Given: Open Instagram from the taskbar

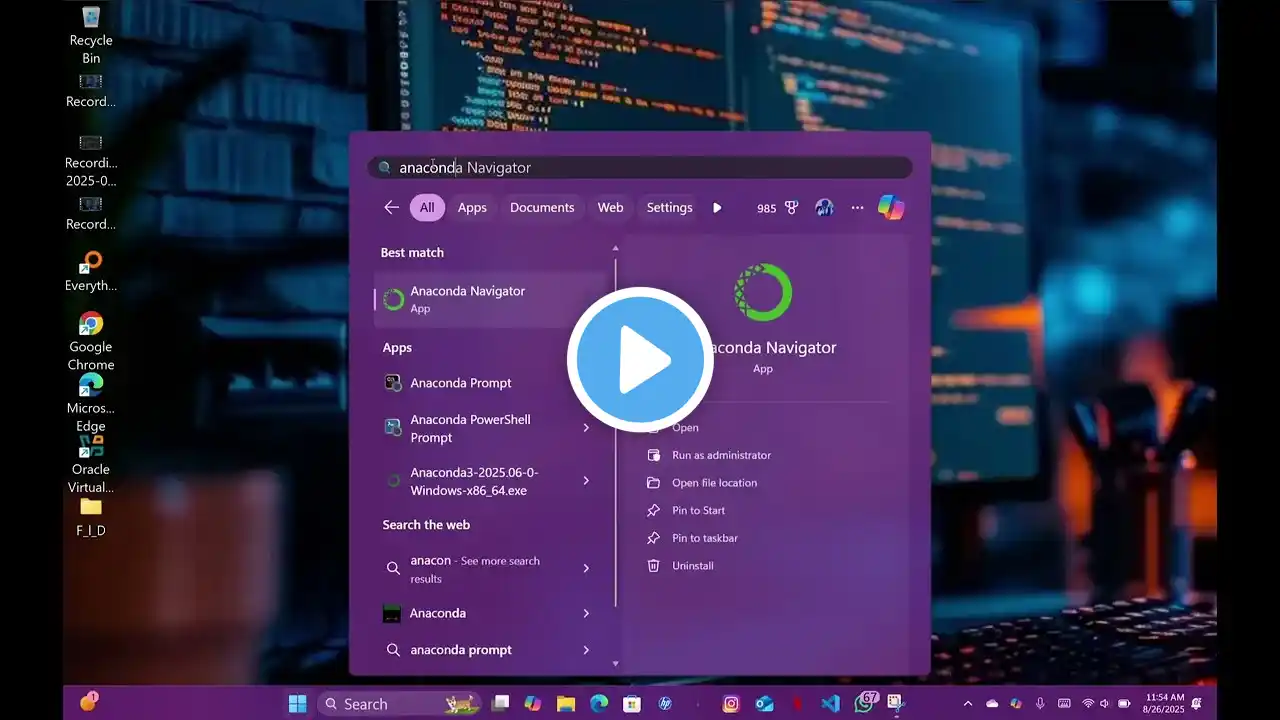Looking at the screenshot, I should click(x=731, y=704).
